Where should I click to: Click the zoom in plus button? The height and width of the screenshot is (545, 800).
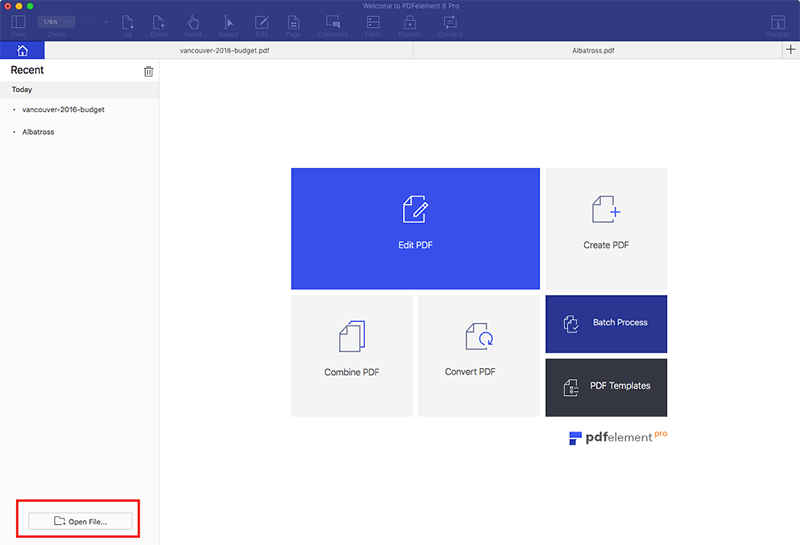(106, 22)
